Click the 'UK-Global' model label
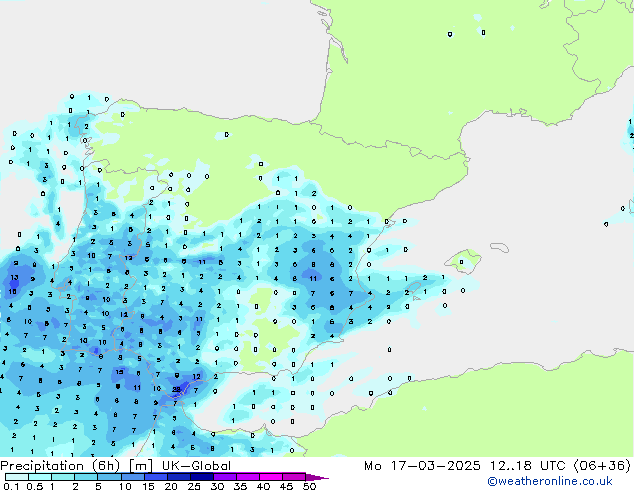Image resolution: width=634 pixels, height=490 pixels. tap(196, 466)
